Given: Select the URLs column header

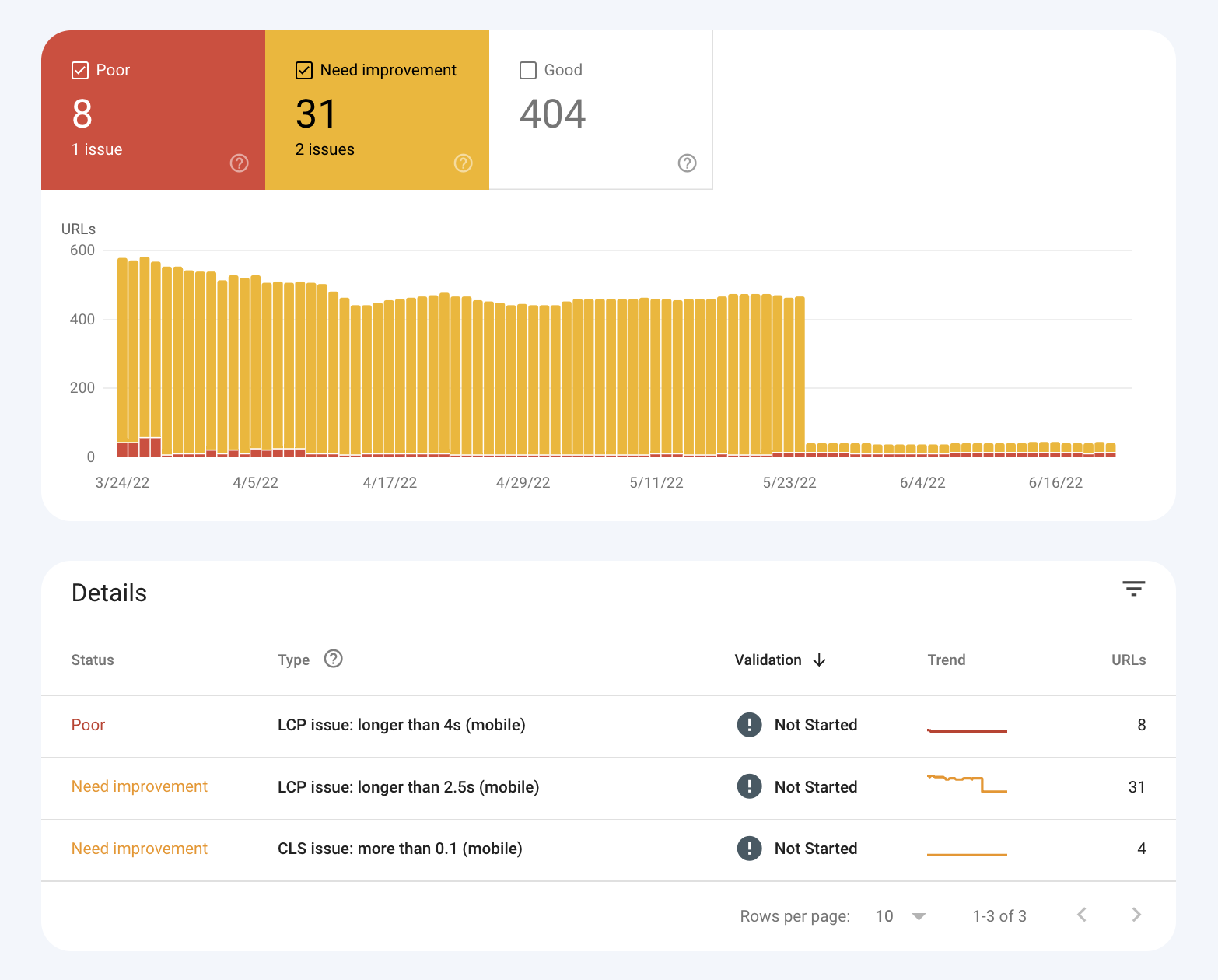Looking at the screenshot, I should (x=1128, y=660).
